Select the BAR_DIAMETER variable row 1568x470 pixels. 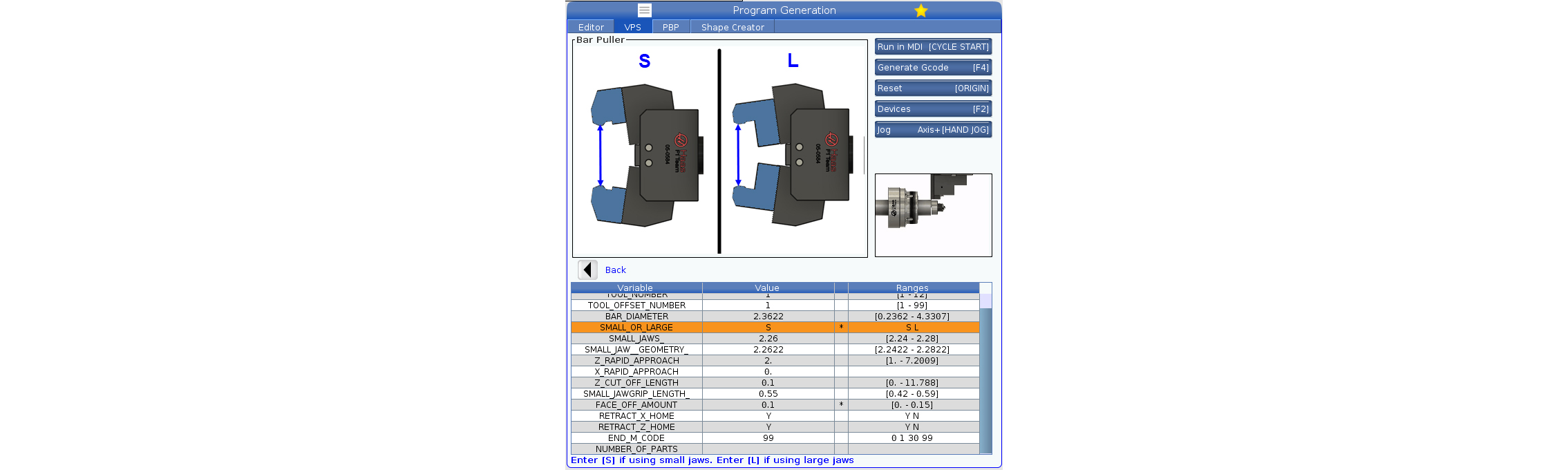coord(775,317)
